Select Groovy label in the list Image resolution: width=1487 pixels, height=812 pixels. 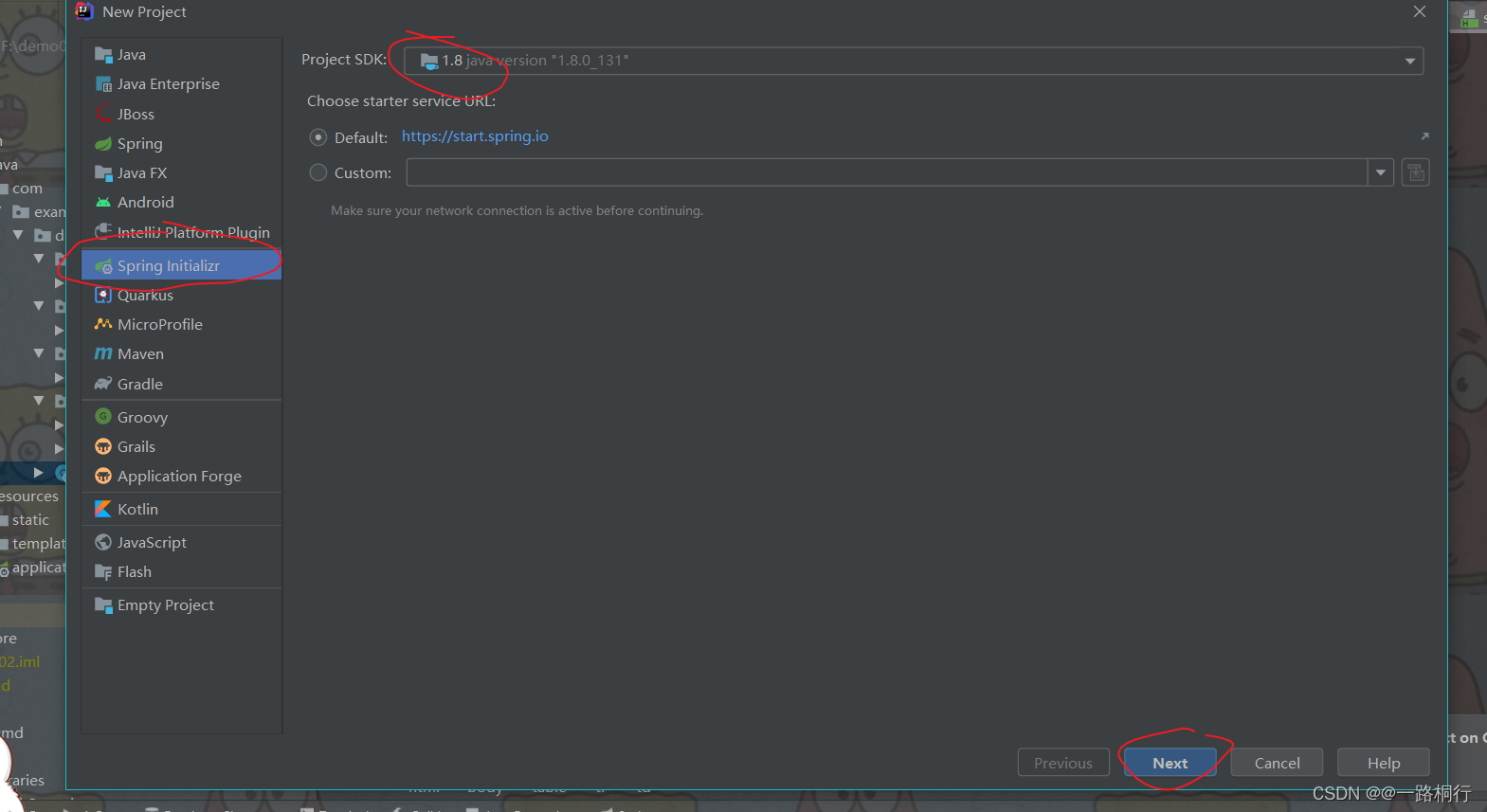coord(142,417)
